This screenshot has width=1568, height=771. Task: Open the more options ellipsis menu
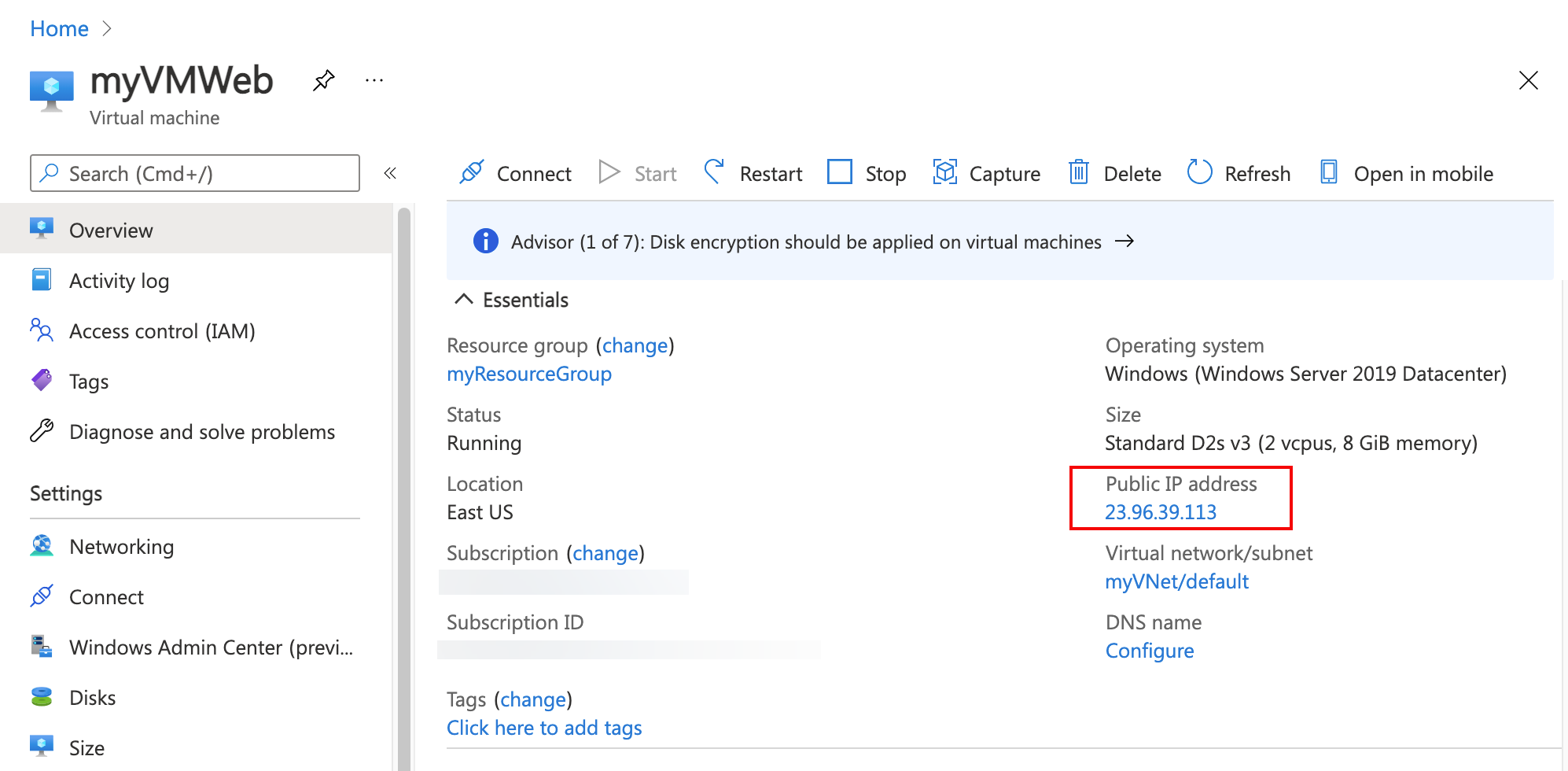pos(374,80)
